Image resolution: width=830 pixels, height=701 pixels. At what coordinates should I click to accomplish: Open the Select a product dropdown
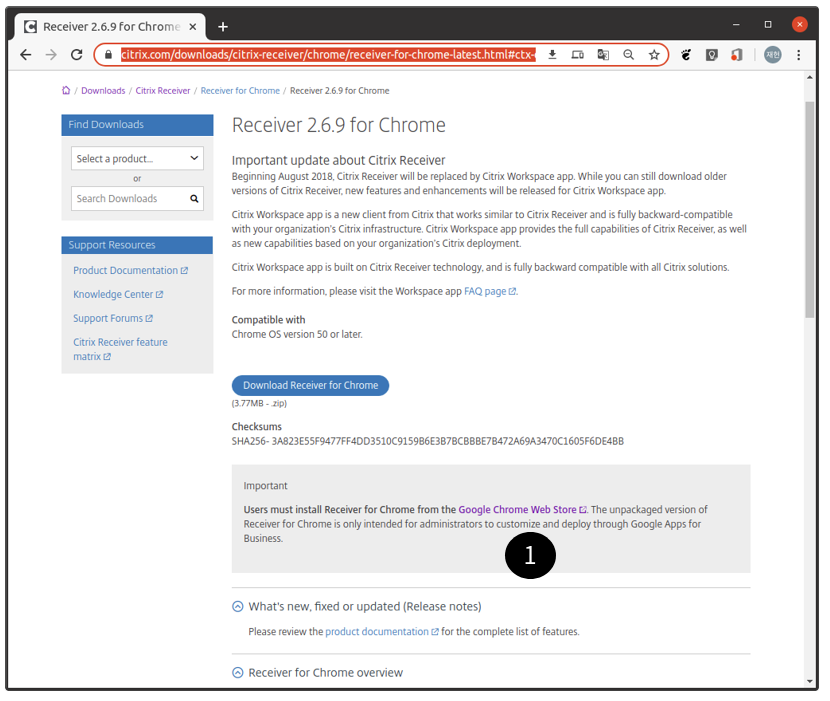click(137, 158)
